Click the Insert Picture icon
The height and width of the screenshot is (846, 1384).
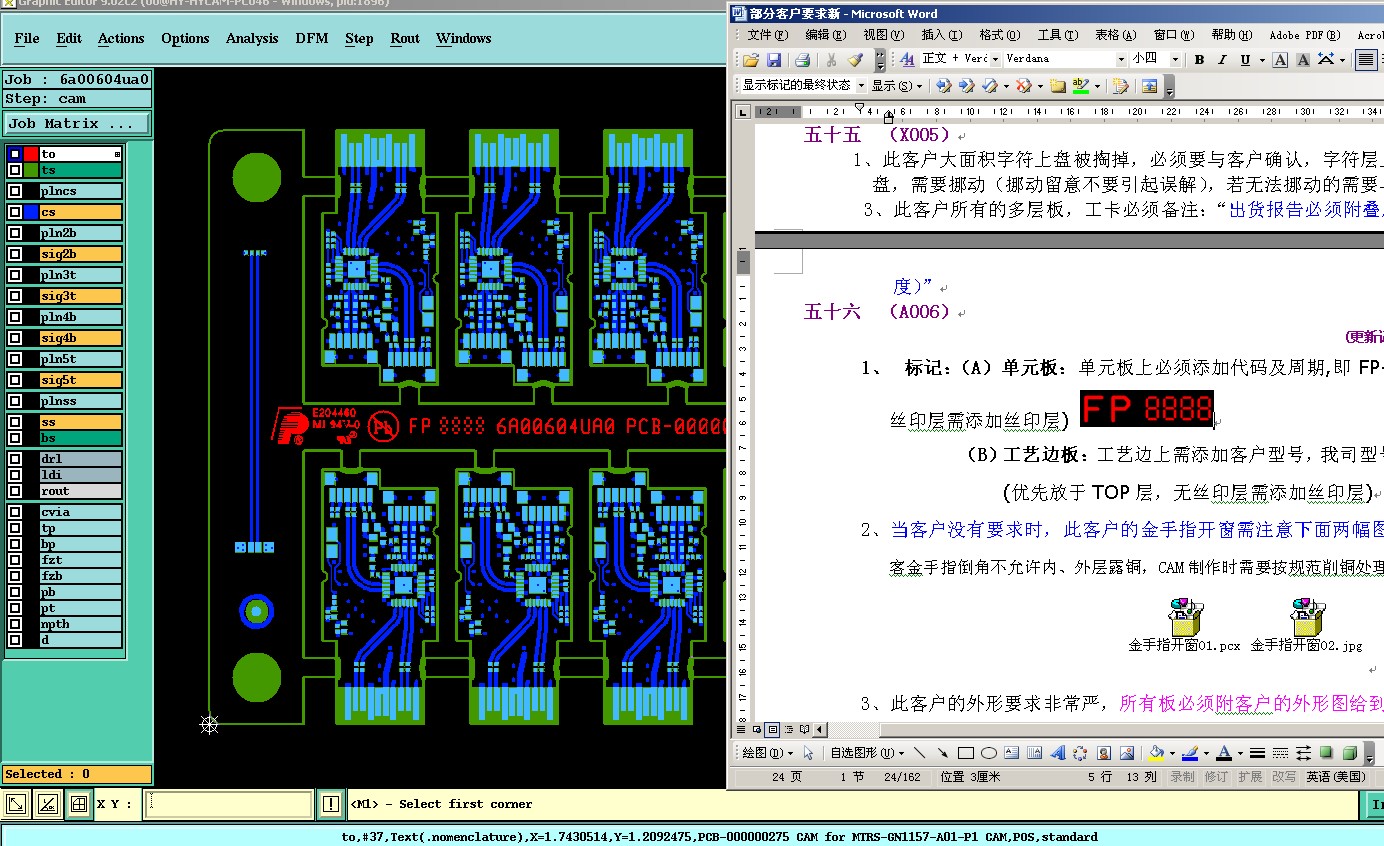coord(1127,753)
